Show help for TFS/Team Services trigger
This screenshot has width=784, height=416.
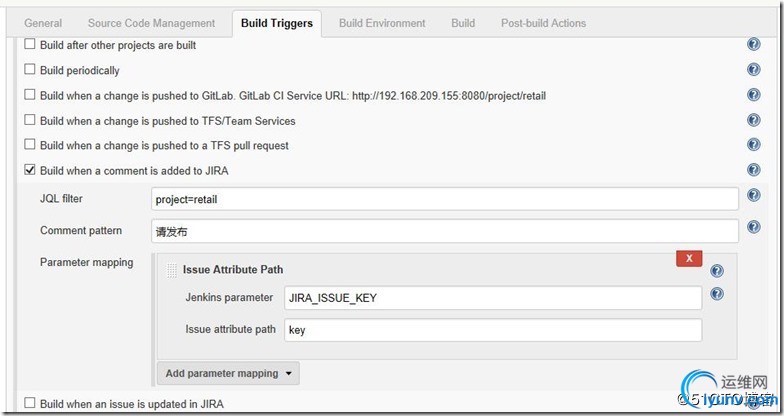754,120
